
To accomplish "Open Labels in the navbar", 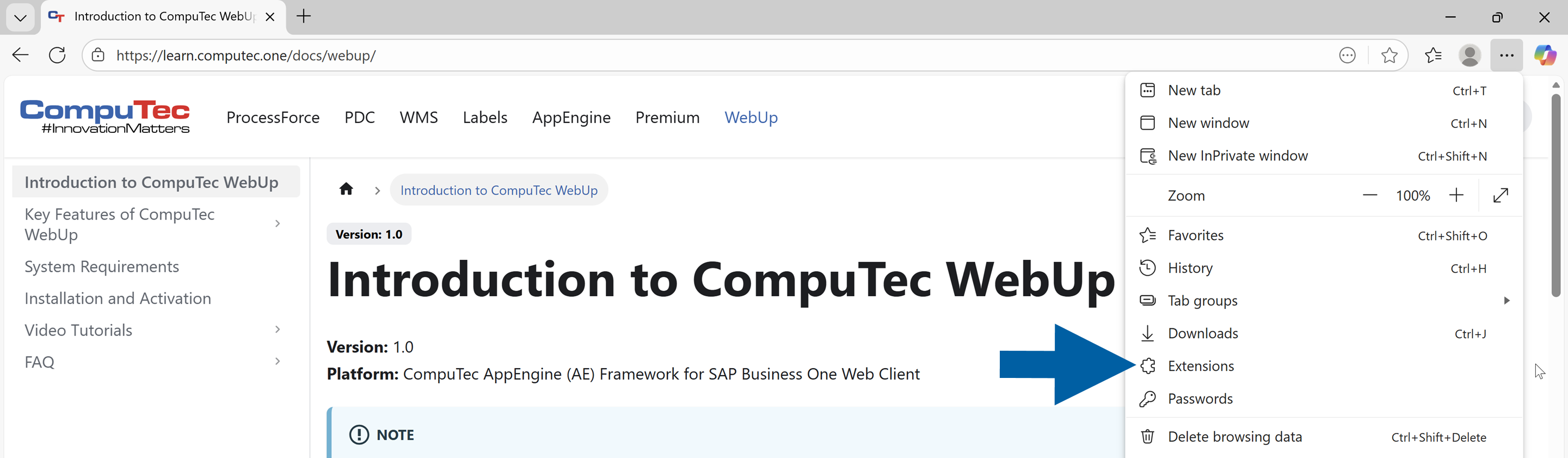I will pyautogui.click(x=484, y=118).
